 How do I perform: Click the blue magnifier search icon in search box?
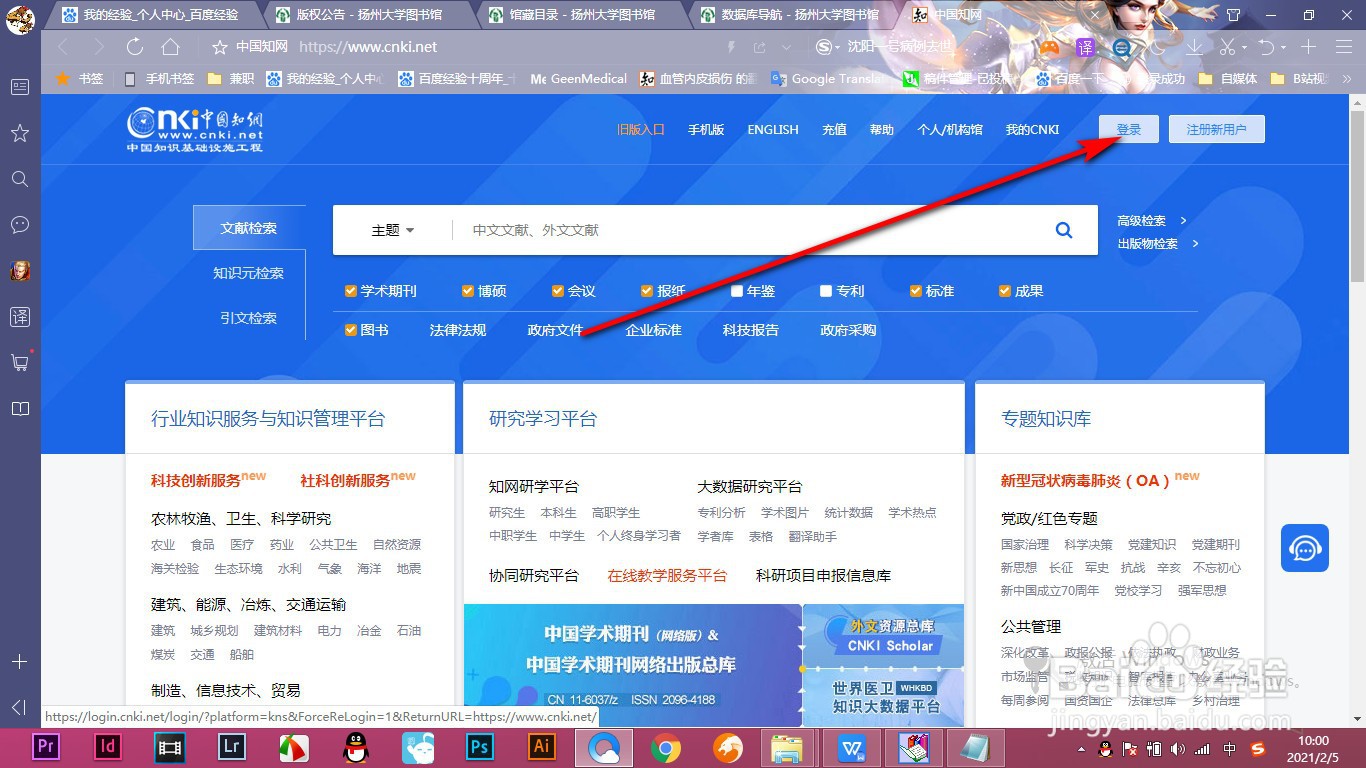(x=1064, y=230)
